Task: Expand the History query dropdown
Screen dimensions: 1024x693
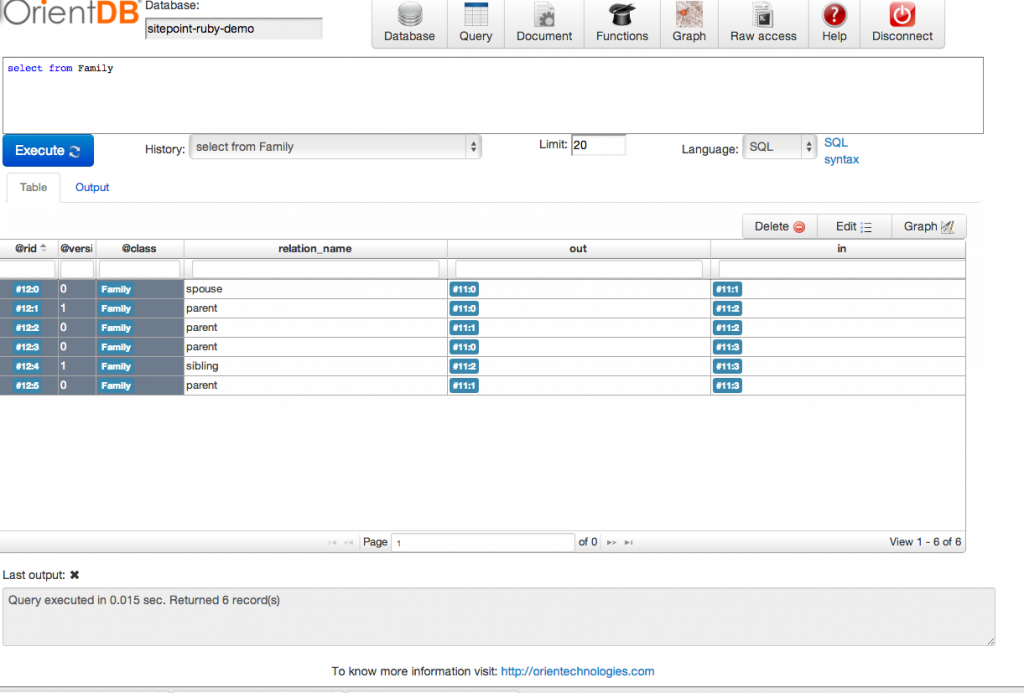Action: point(335,147)
